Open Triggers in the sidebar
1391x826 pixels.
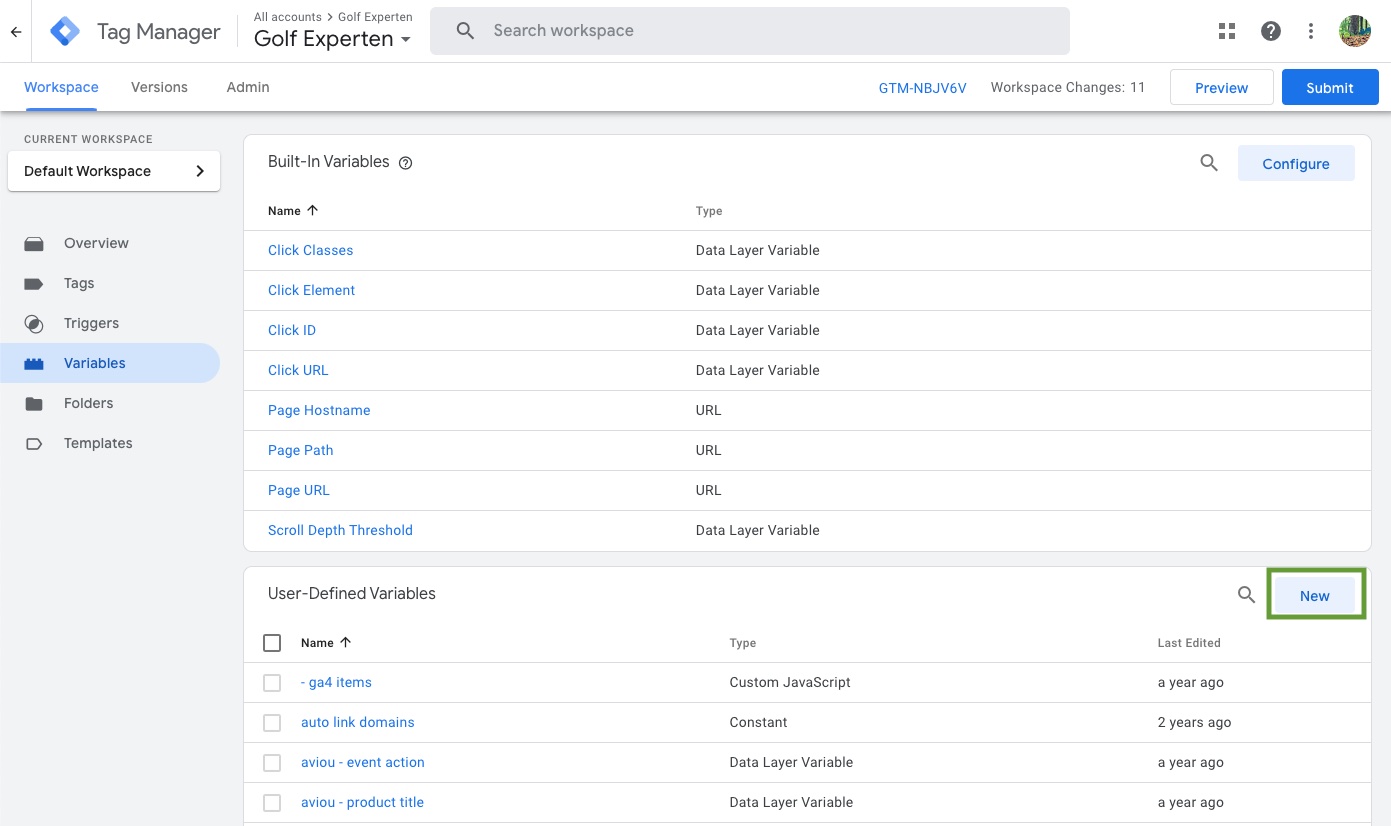[x=91, y=323]
